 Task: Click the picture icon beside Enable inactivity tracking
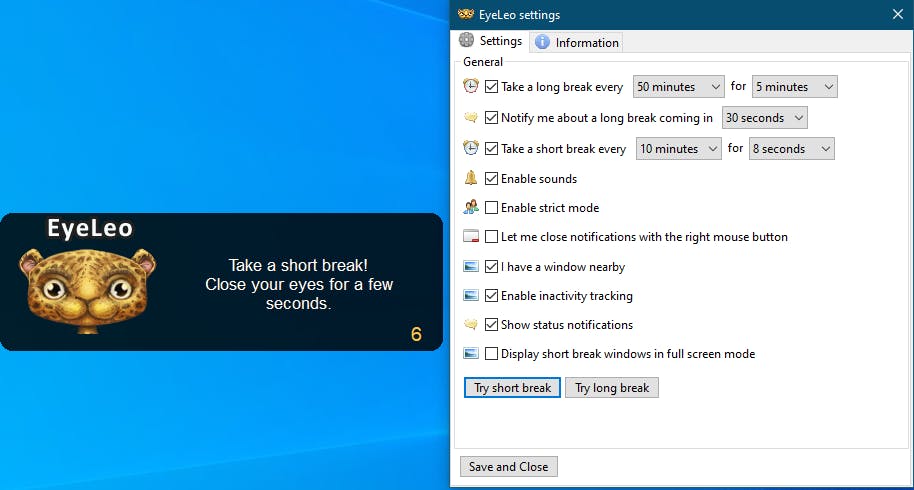pyautogui.click(x=471, y=295)
